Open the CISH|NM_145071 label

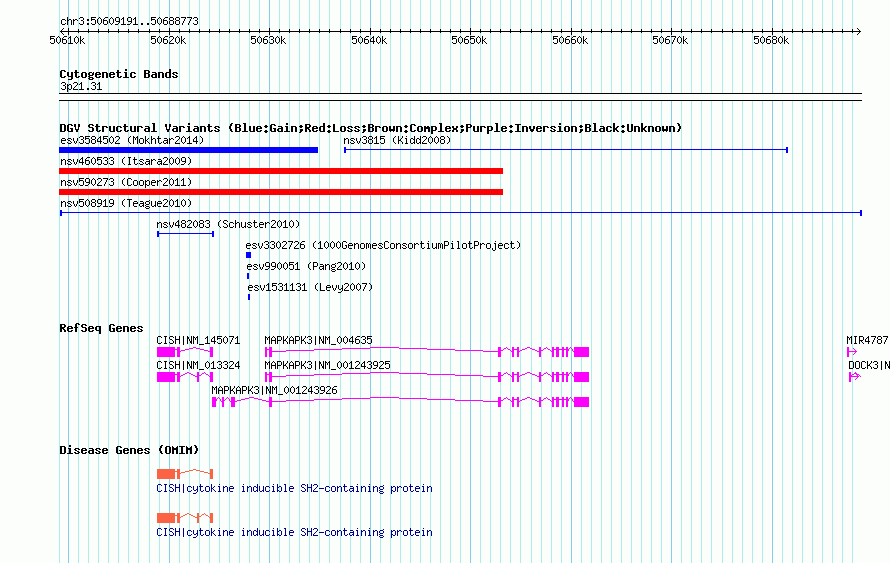(x=198, y=341)
